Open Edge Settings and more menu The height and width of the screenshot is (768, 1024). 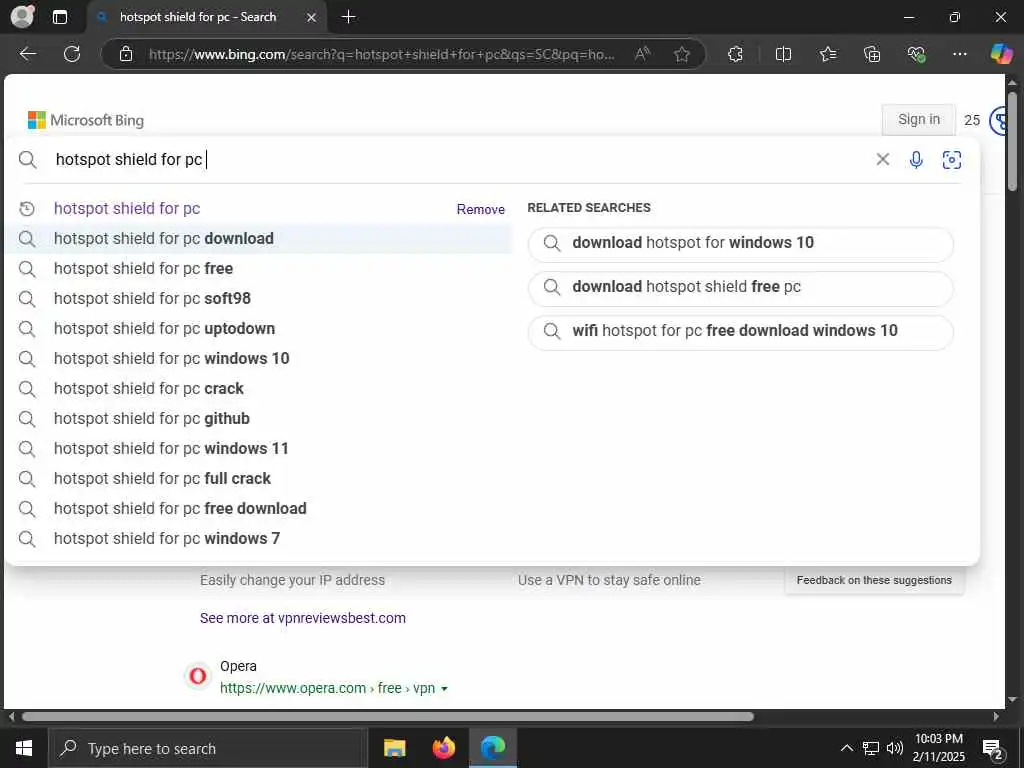pos(959,54)
